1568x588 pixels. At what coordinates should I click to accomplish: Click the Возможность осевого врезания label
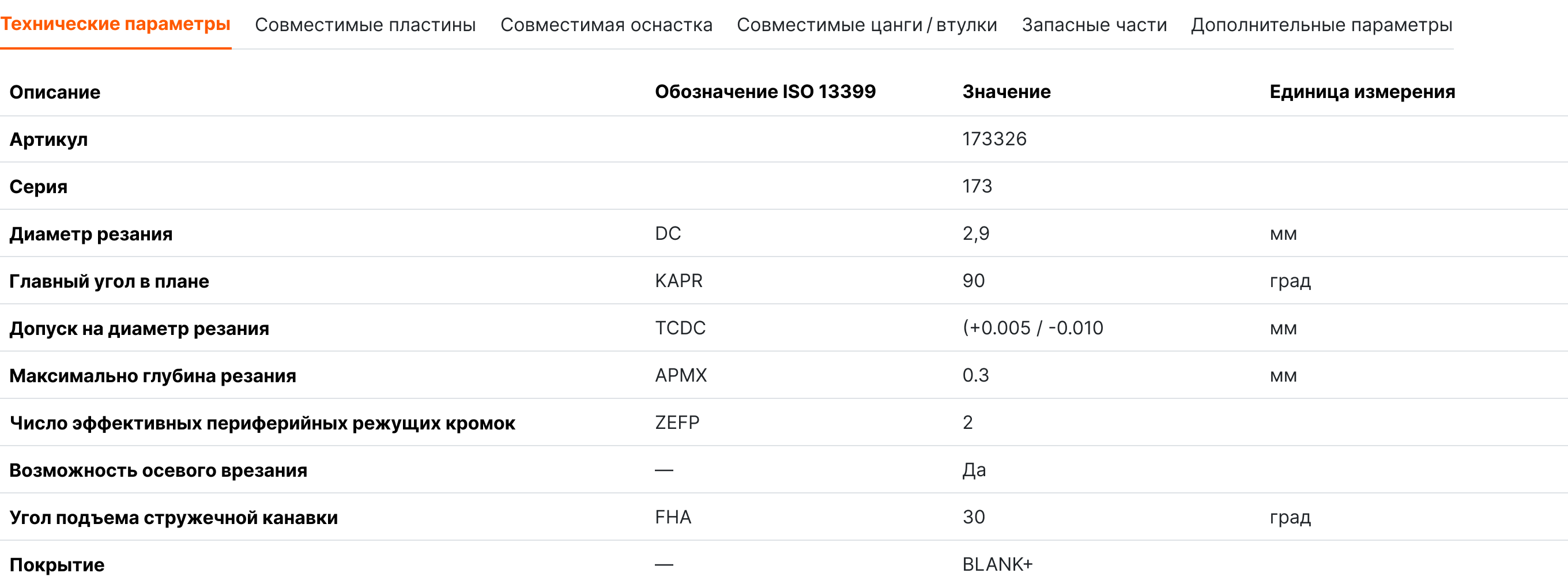[159, 470]
